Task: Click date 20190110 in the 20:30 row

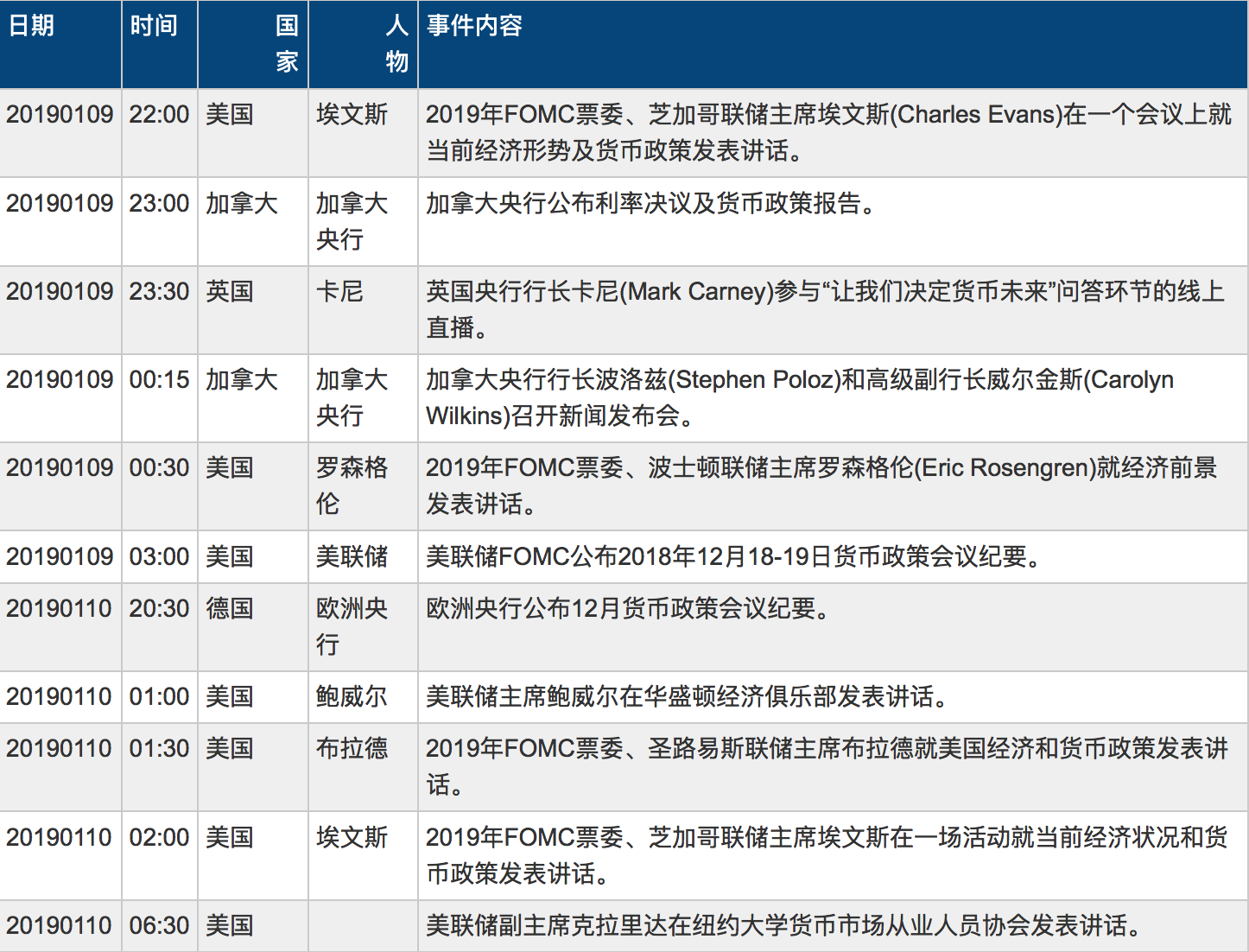Action: click(60, 608)
